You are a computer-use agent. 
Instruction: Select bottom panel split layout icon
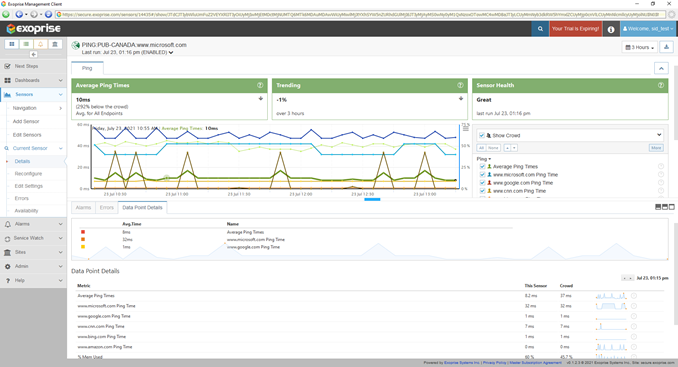(x=658, y=207)
